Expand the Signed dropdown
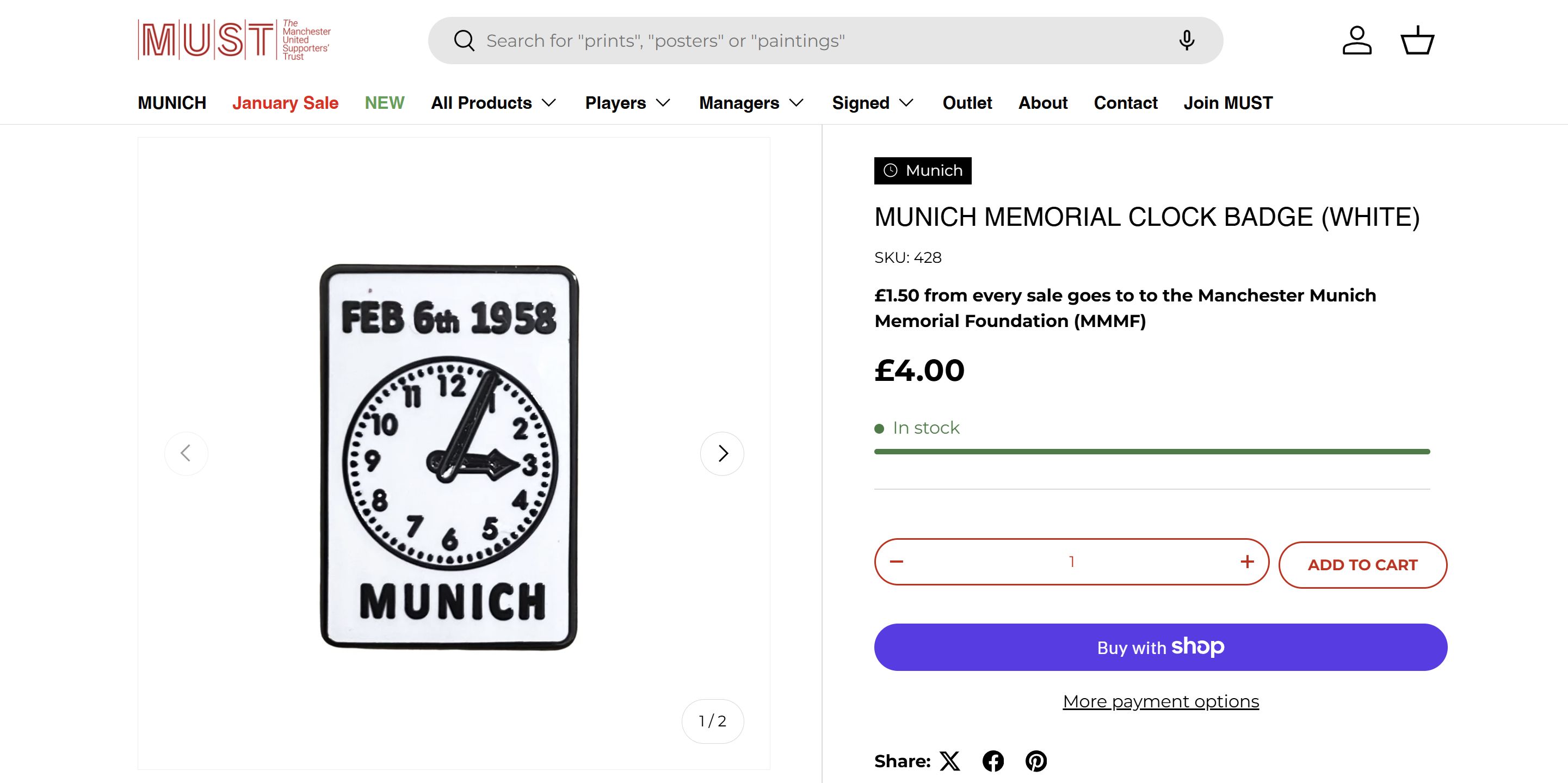This screenshot has width=1568, height=783. 873,103
